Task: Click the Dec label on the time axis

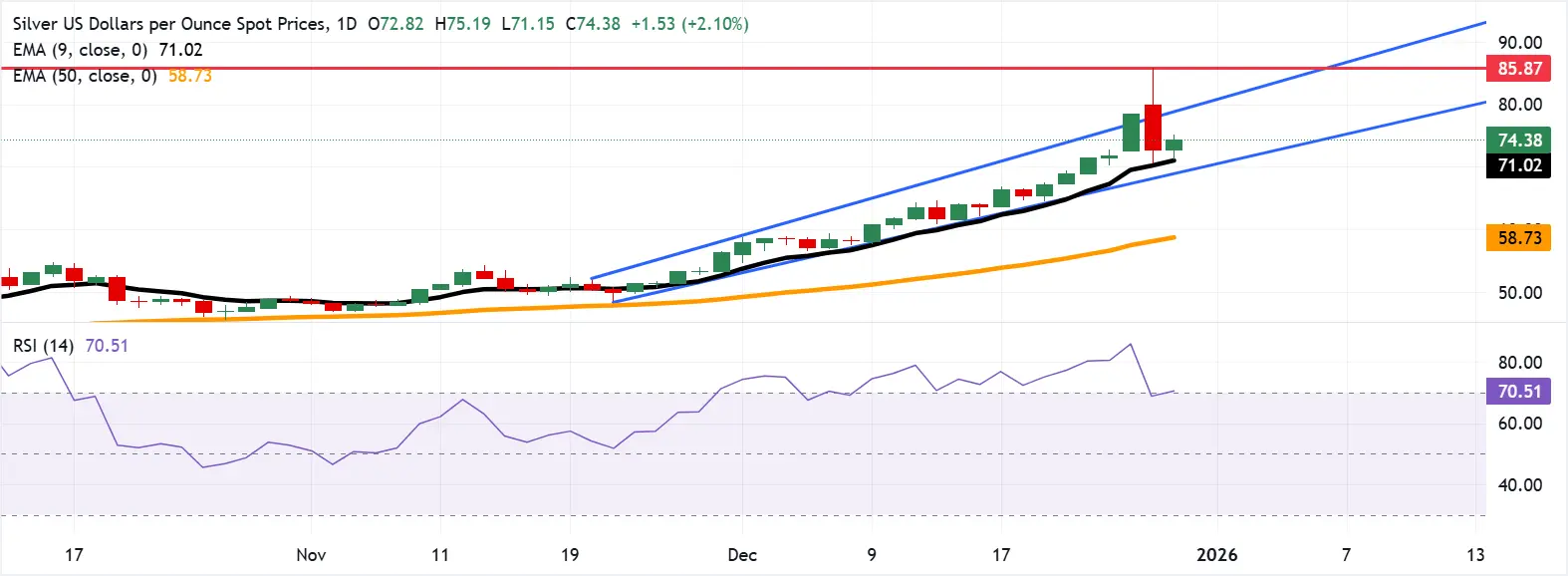Action: pos(742,555)
